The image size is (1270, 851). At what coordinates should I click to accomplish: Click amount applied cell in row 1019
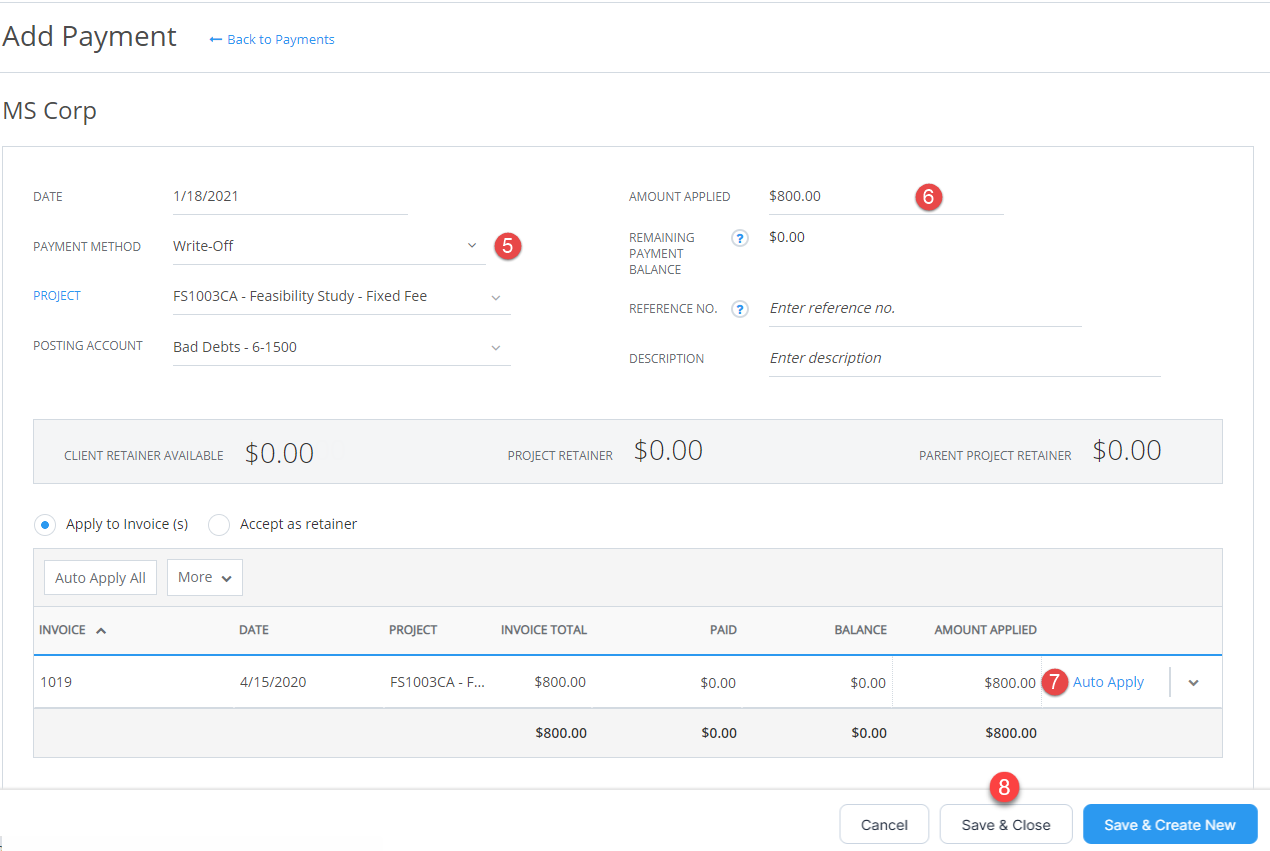[x=967, y=683]
